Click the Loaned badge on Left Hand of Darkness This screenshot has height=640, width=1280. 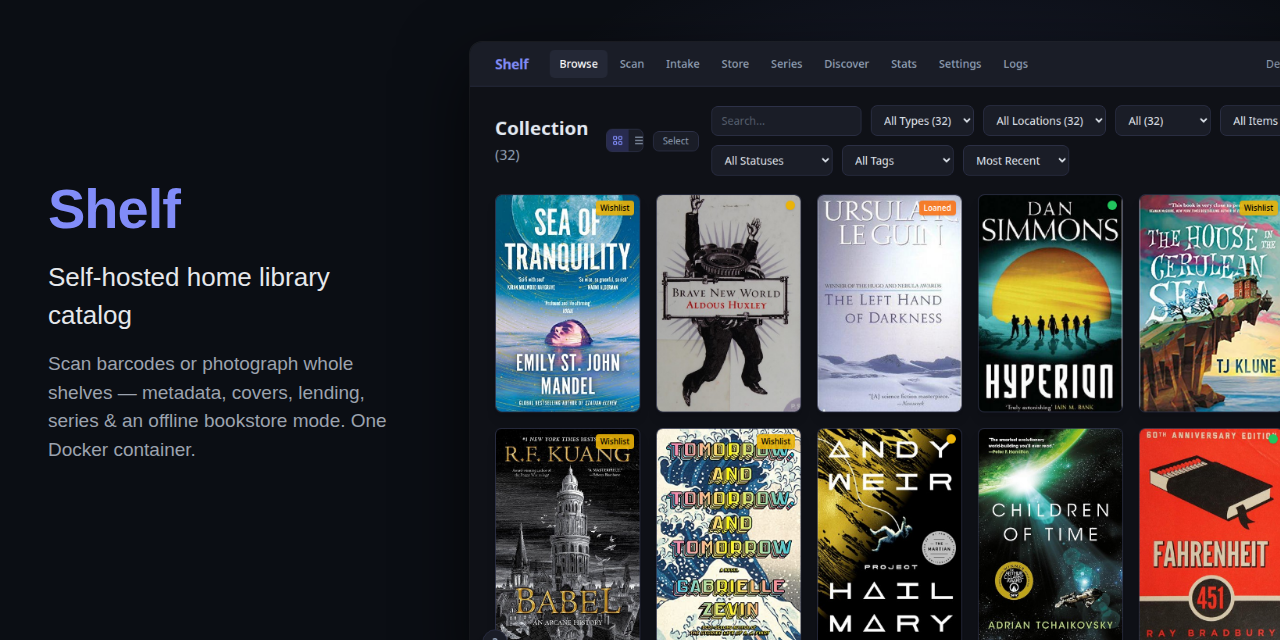(x=937, y=208)
